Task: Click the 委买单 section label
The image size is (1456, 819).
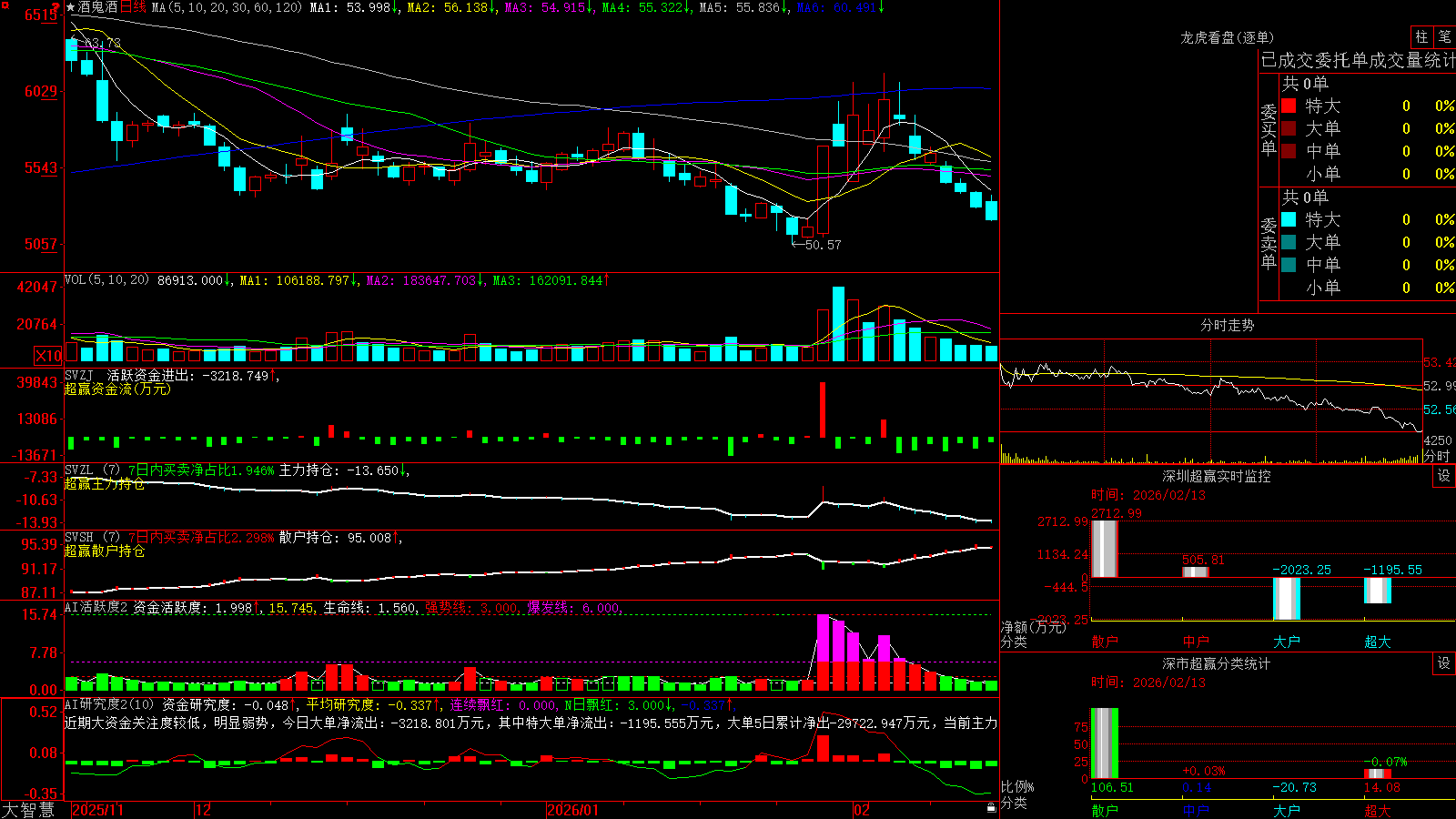Action: click(x=1269, y=129)
